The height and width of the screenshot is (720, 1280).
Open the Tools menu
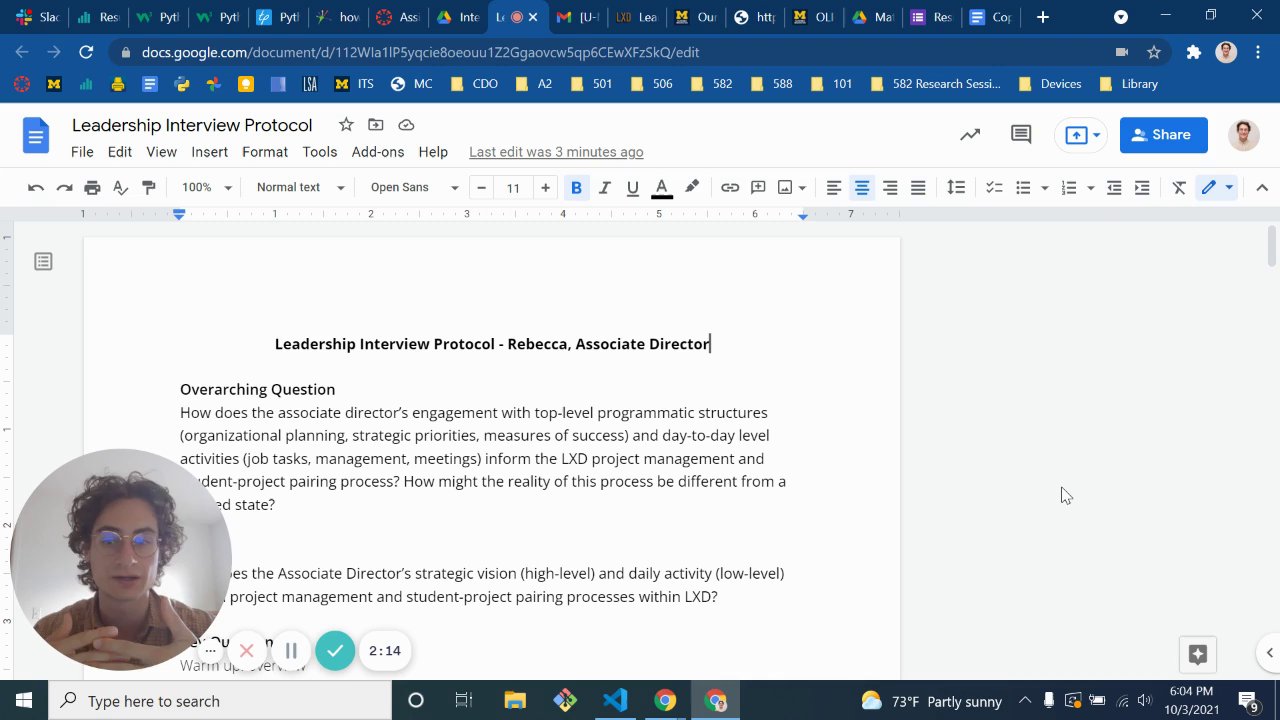coord(320,152)
